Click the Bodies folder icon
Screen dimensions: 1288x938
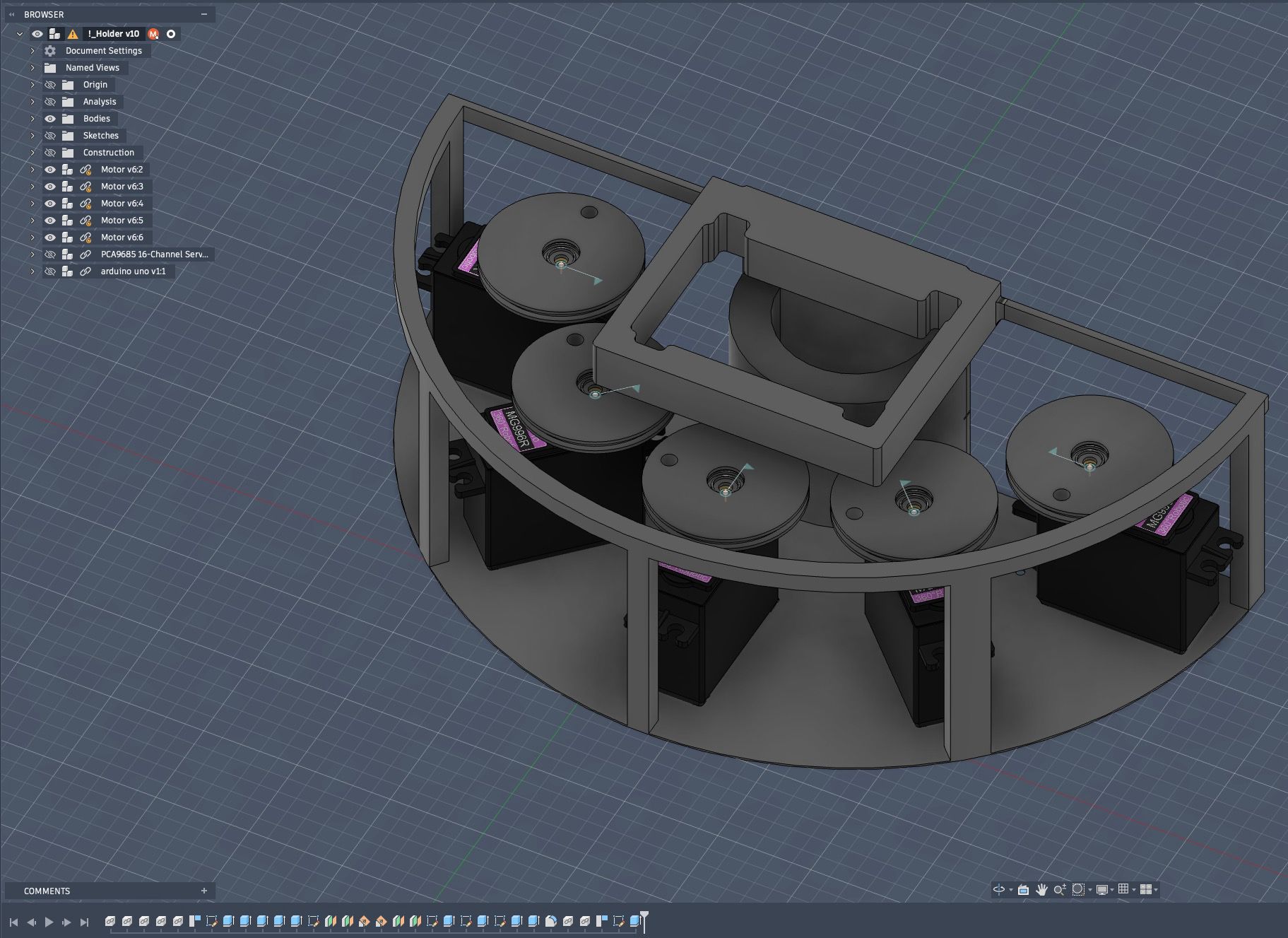pyautogui.click(x=68, y=119)
